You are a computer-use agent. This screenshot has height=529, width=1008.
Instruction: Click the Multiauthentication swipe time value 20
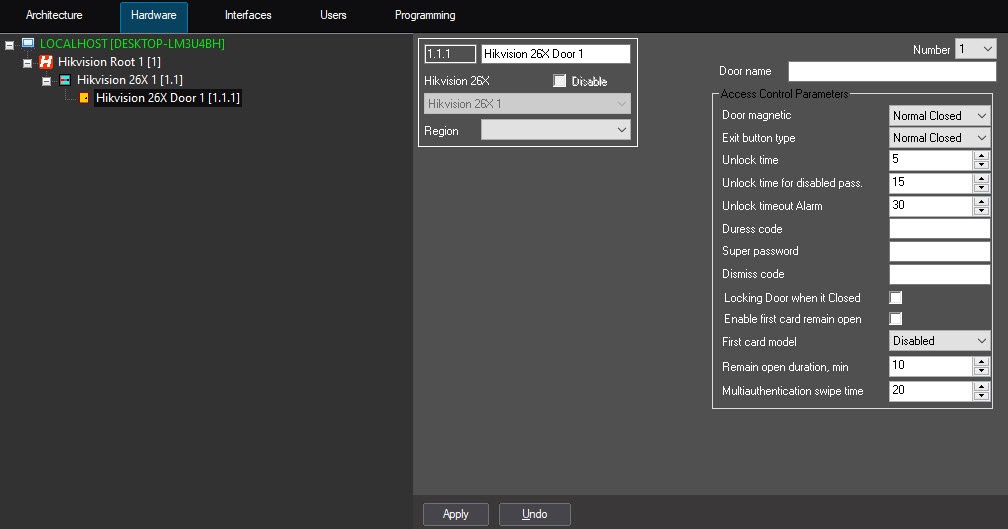click(x=930, y=390)
